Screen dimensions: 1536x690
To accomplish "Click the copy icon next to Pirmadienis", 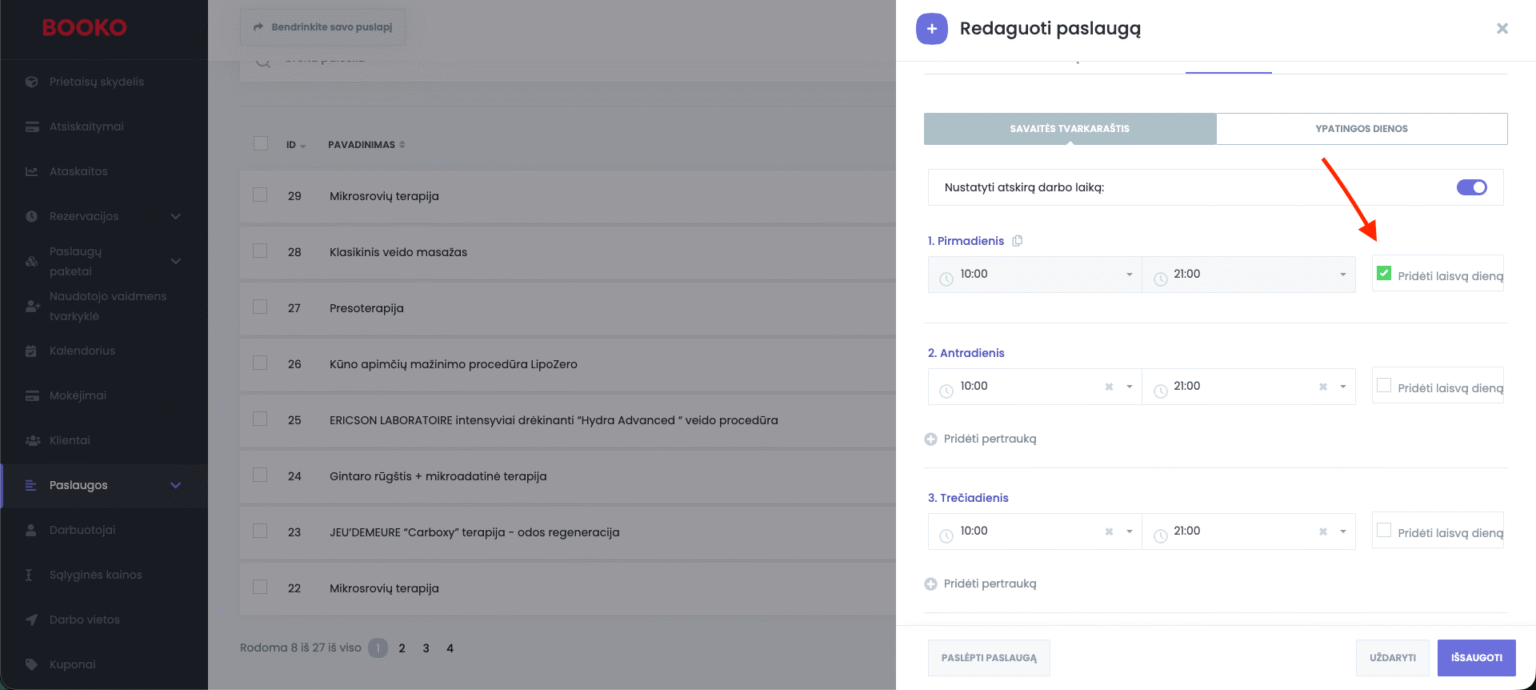I will 1017,241.
